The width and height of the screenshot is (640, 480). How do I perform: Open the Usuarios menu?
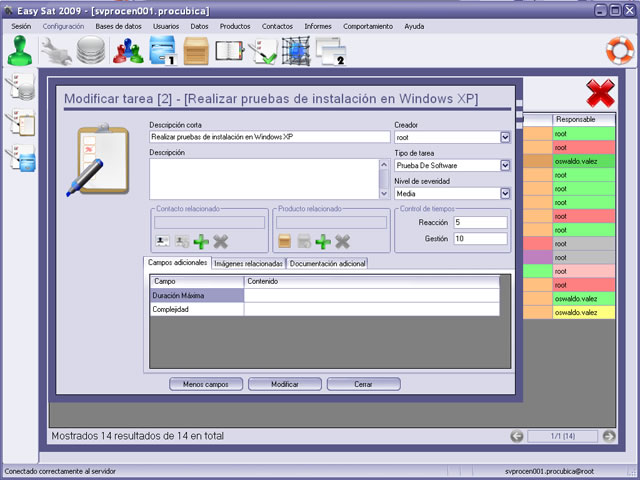click(x=166, y=27)
